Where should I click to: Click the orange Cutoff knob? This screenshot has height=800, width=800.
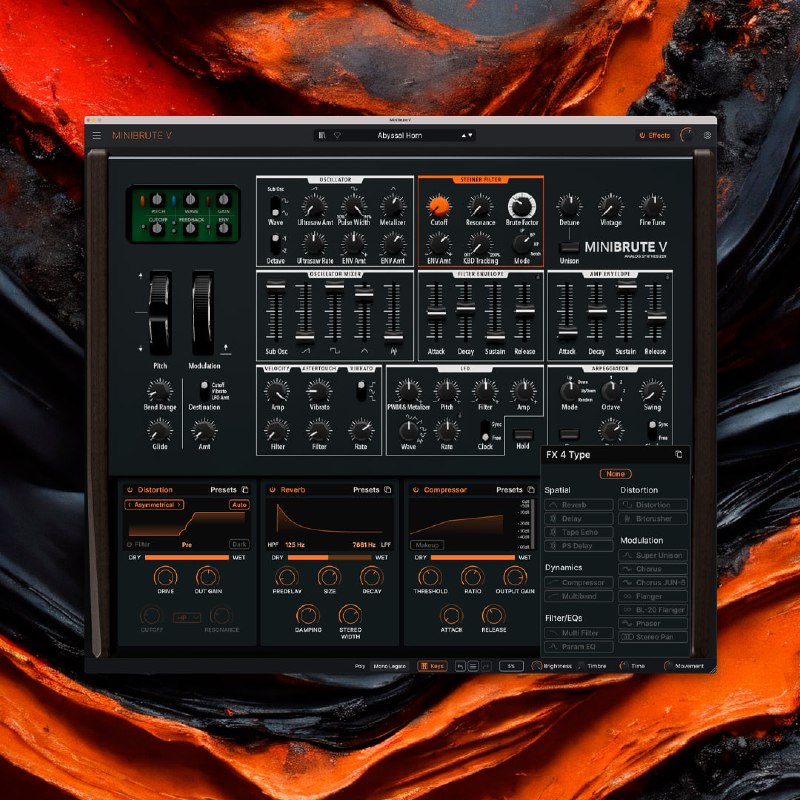[439, 206]
